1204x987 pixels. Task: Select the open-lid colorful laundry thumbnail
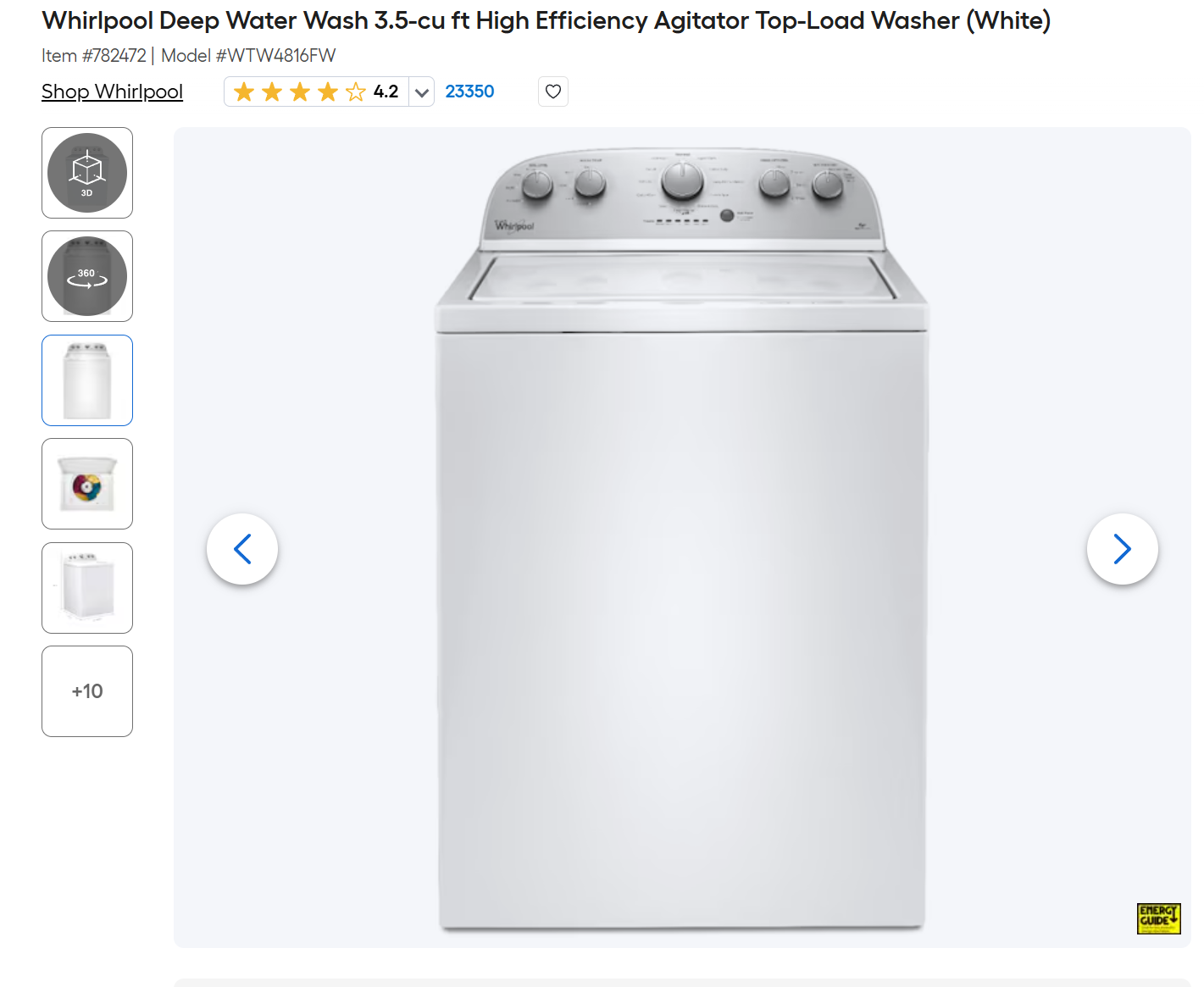tap(87, 484)
